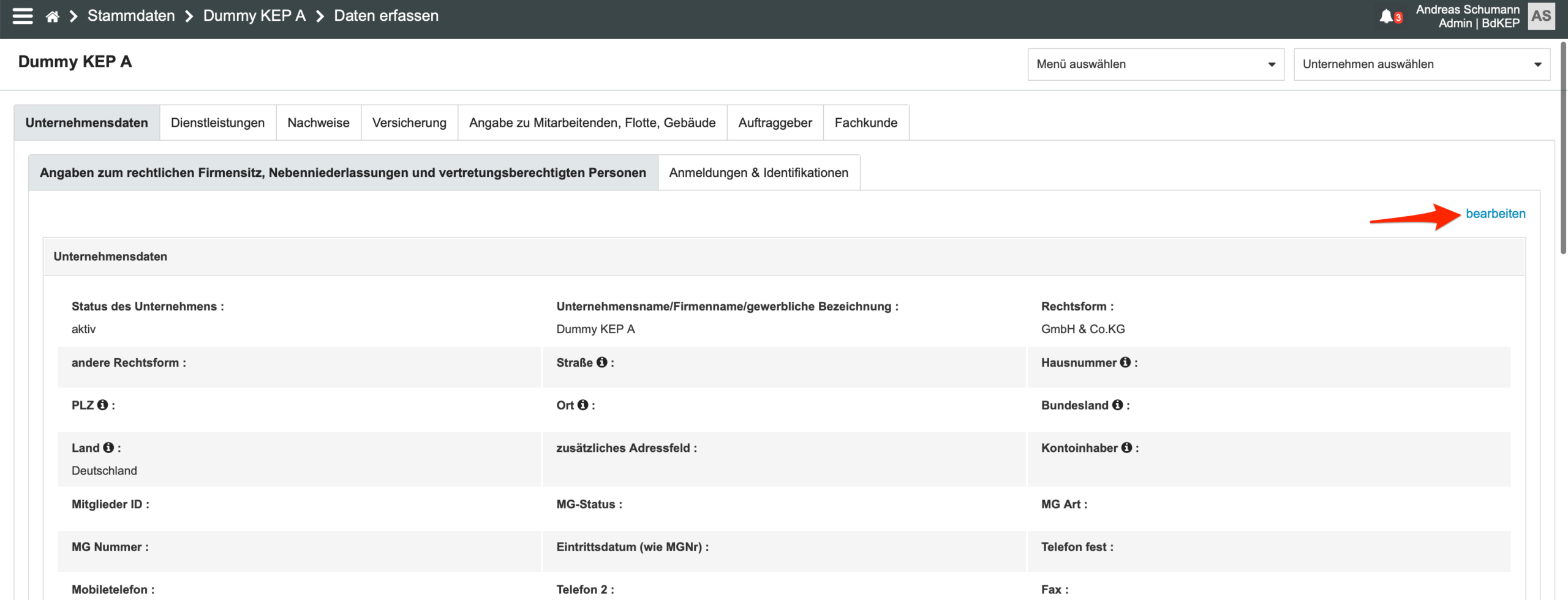Go to home via house icon
The width and height of the screenshot is (1568, 600).
click(53, 17)
